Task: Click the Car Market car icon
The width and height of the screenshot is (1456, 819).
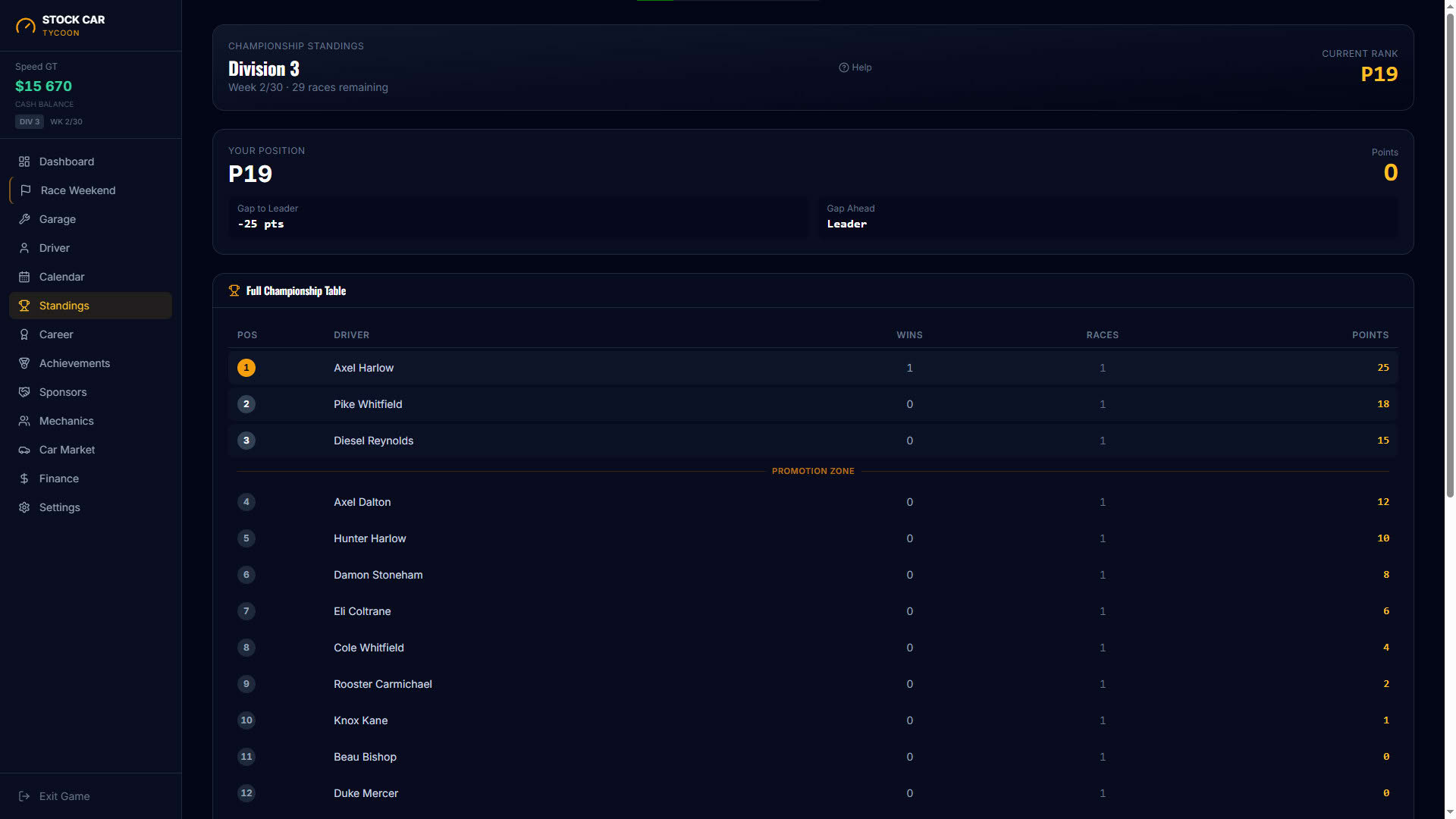Action: pos(24,450)
